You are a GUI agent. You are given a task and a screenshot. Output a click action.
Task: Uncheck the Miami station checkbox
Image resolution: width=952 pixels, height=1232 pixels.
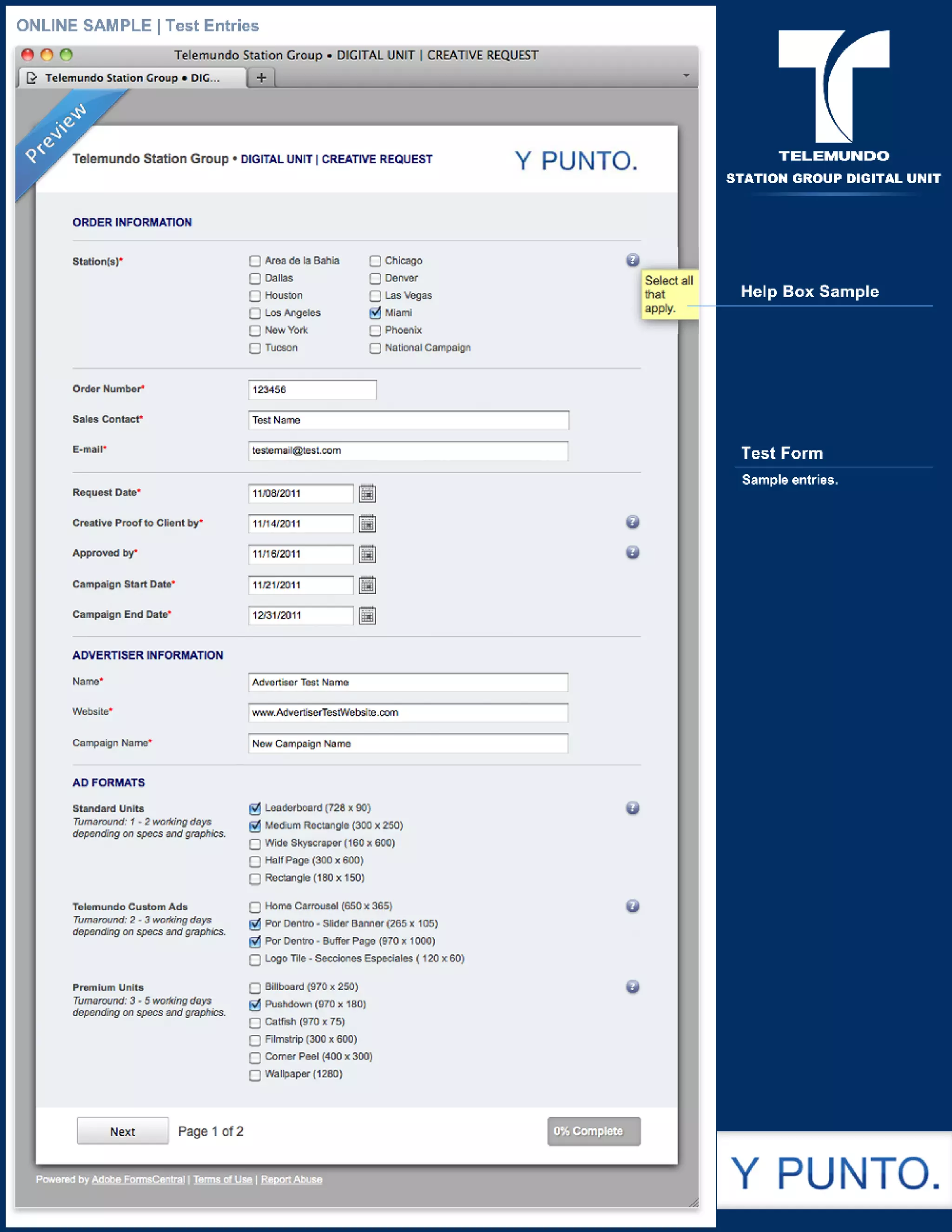click(x=375, y=313)
